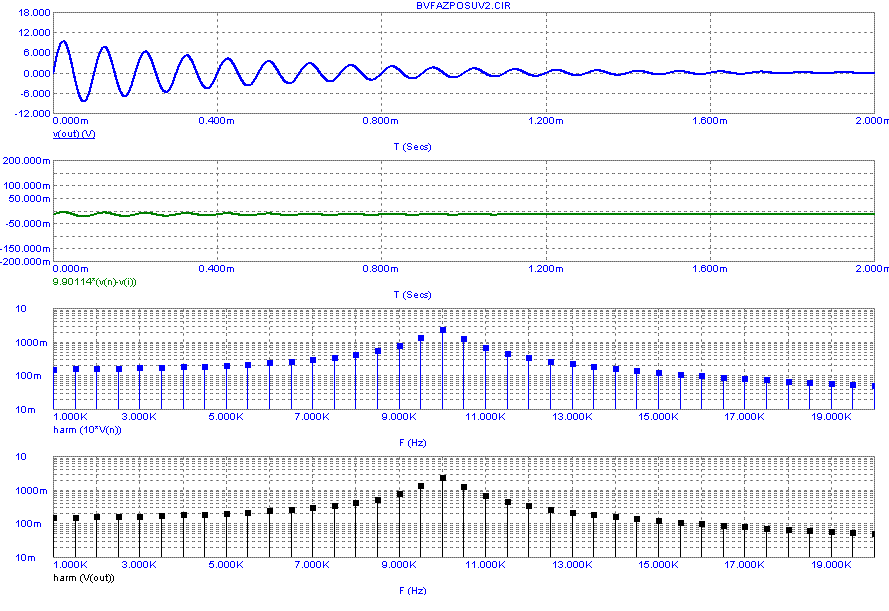Click the 50.000m y-axis value
The image size is (889, 611).
click(x=29, y=199)
